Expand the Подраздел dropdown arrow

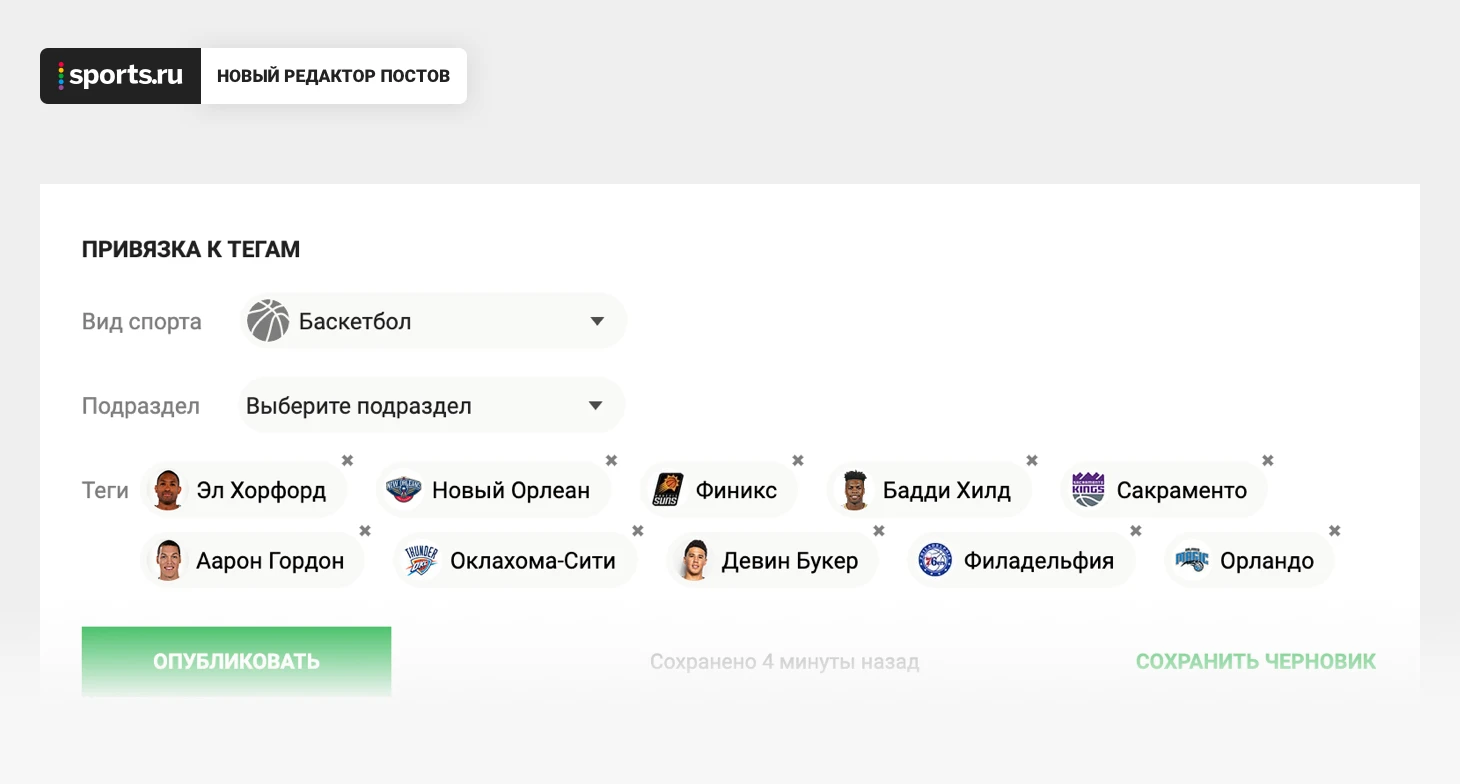[x=596, y=406]
